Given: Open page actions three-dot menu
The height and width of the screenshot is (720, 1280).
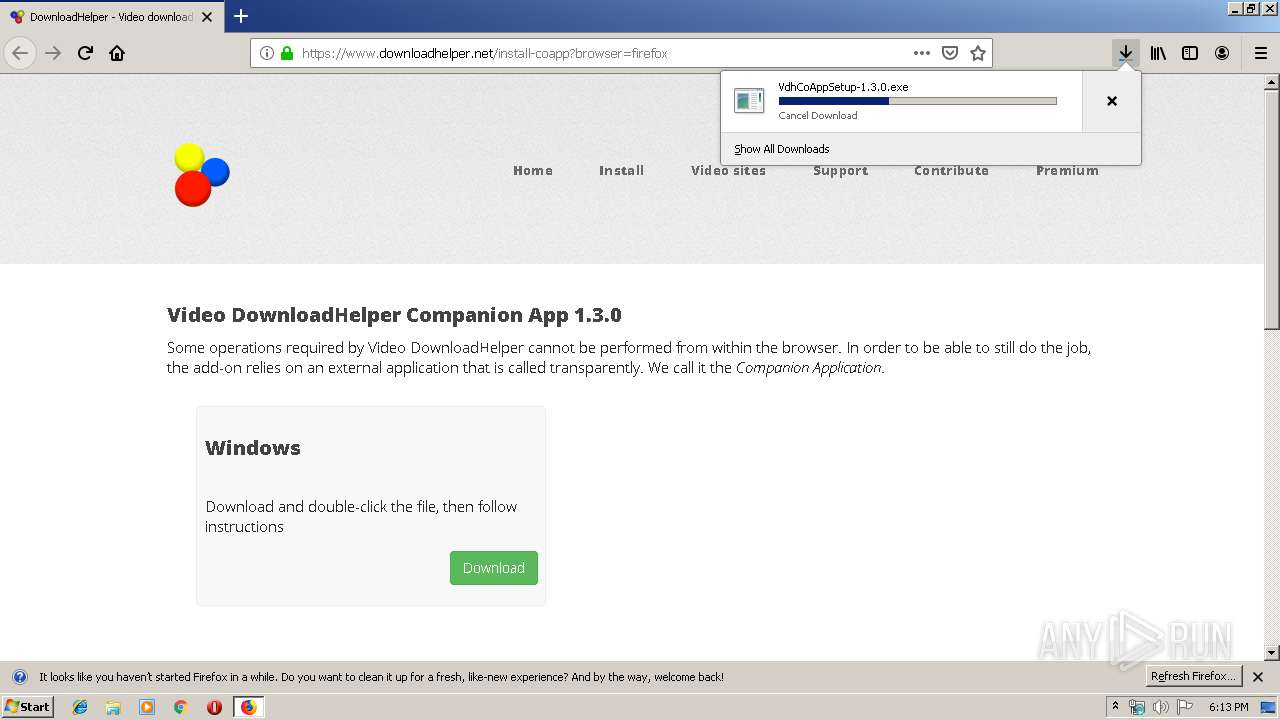Looking at the screenshot, I should (x=922, y=53).
